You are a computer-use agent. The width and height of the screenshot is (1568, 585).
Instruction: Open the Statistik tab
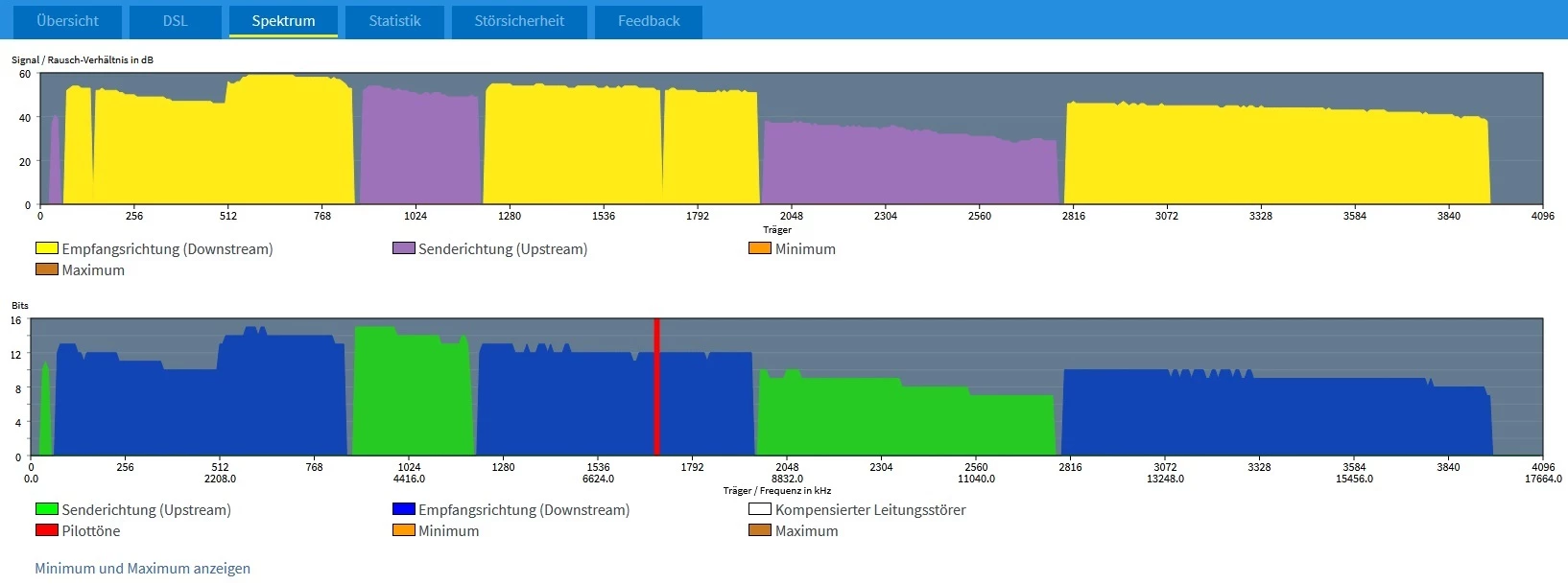pyautogui.click(x=394, y=21)
